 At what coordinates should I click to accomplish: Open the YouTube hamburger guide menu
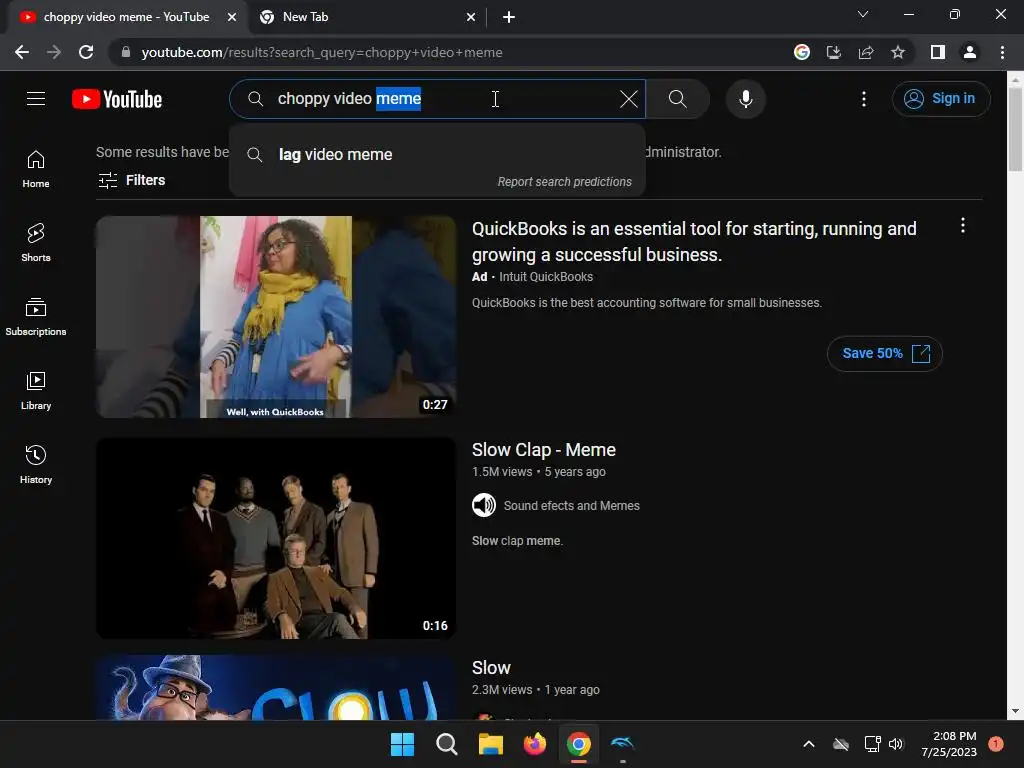click(36, 99)
